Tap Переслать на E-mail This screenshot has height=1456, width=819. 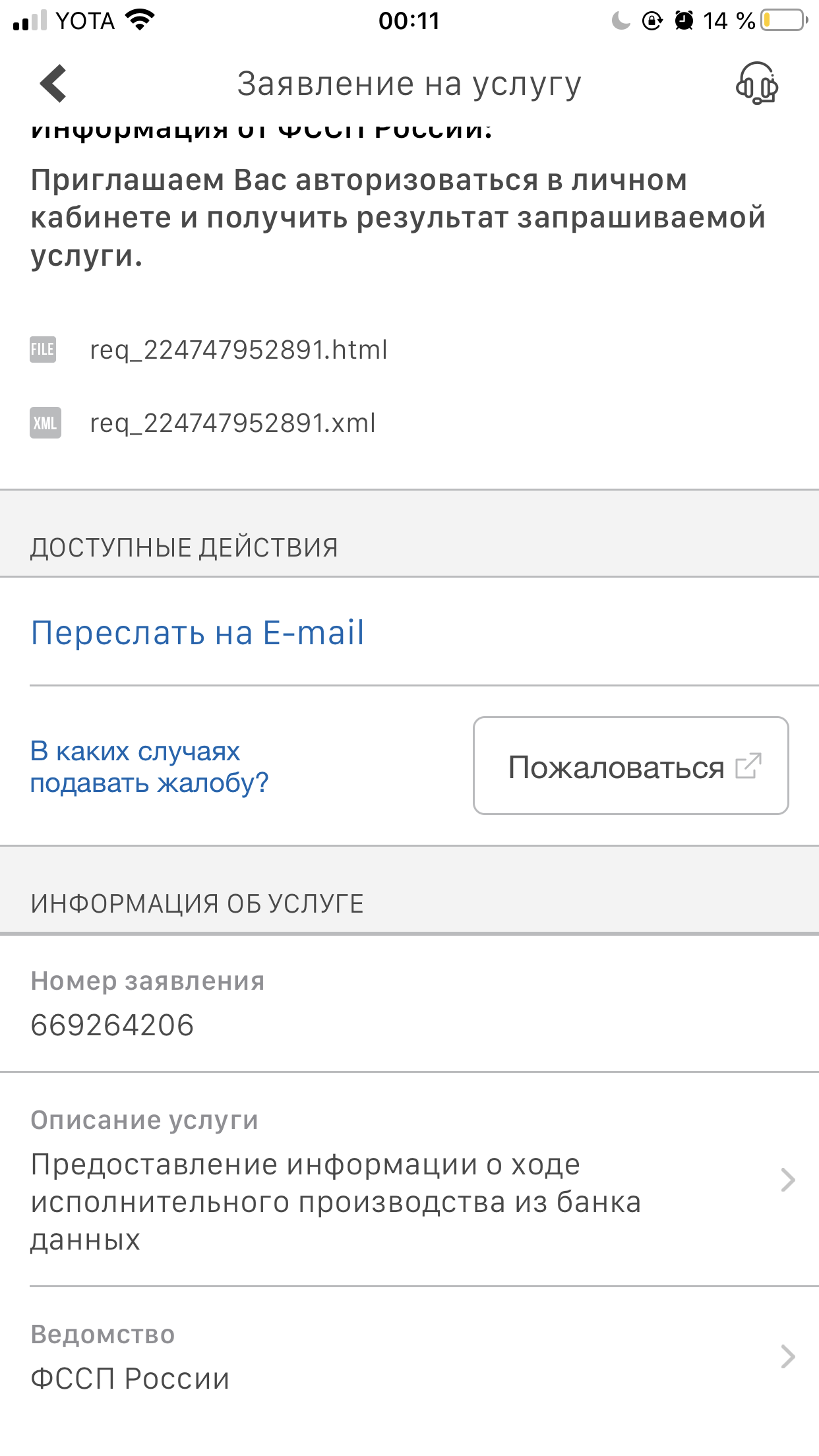click(x=197, y=633)
